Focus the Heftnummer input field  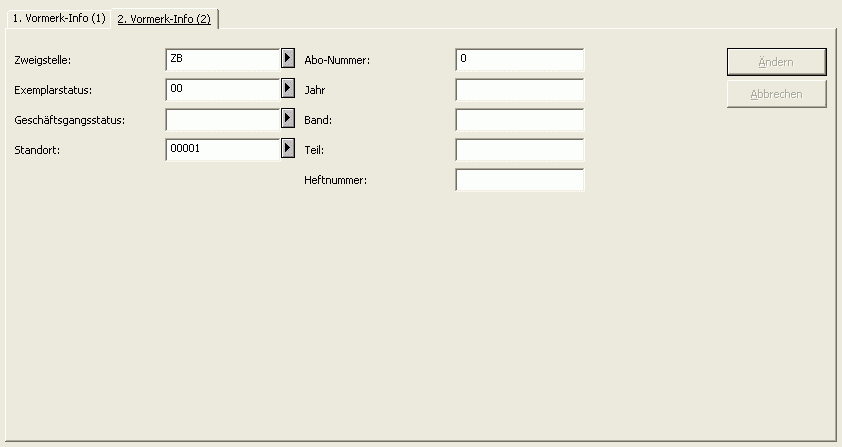click(x=519, y=180)
